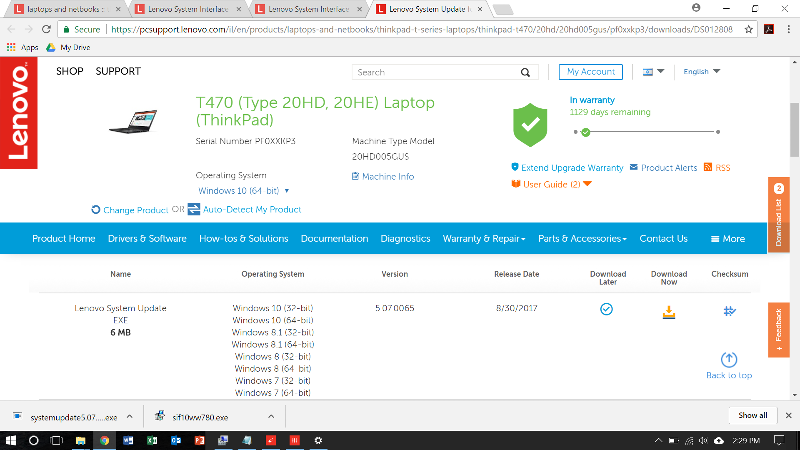Expand the Warranty & Repair menu
The width and height of the screenshot is (800, 450).
point(484,239)
